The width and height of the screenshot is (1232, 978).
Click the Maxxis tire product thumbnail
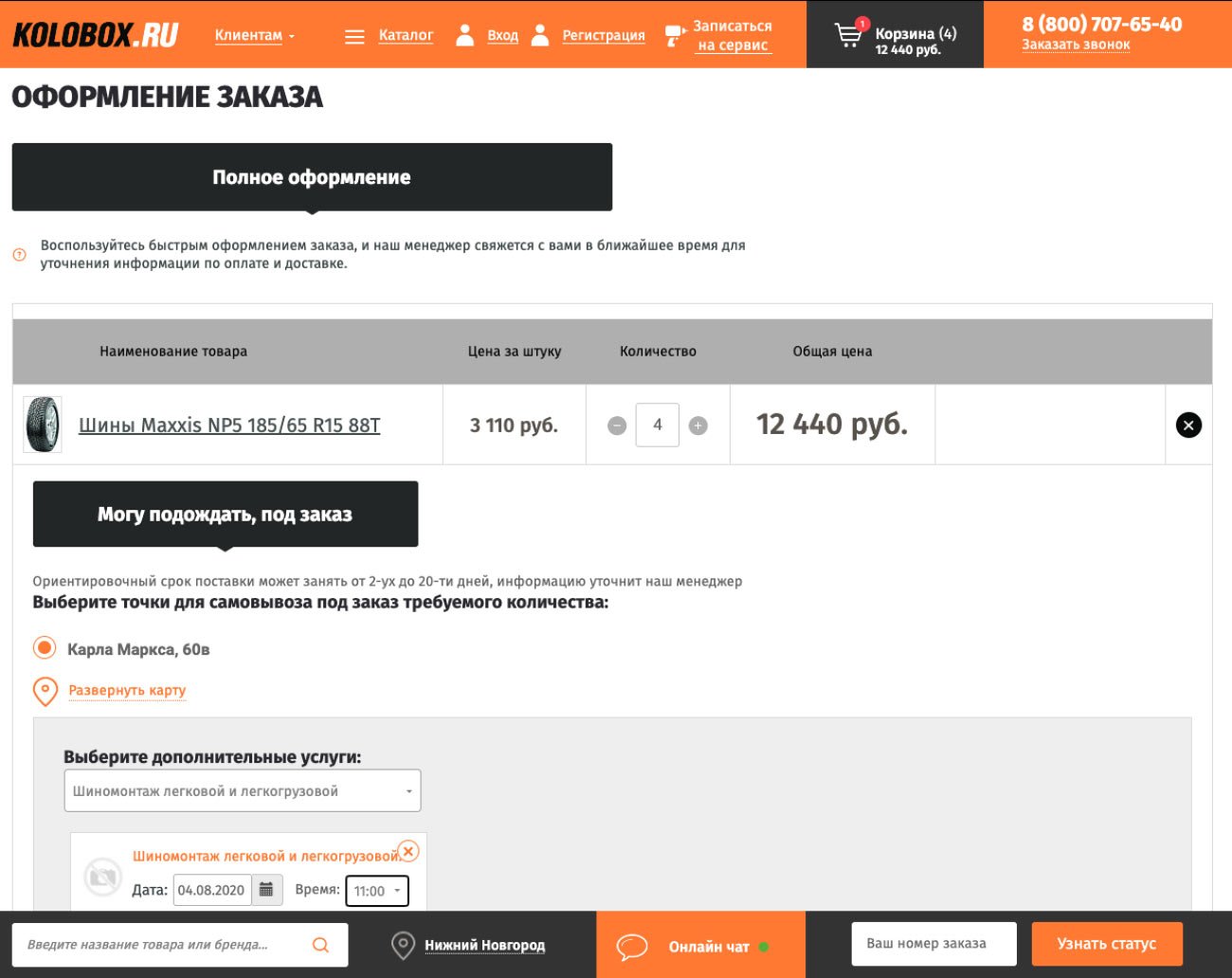pos(43,425)
